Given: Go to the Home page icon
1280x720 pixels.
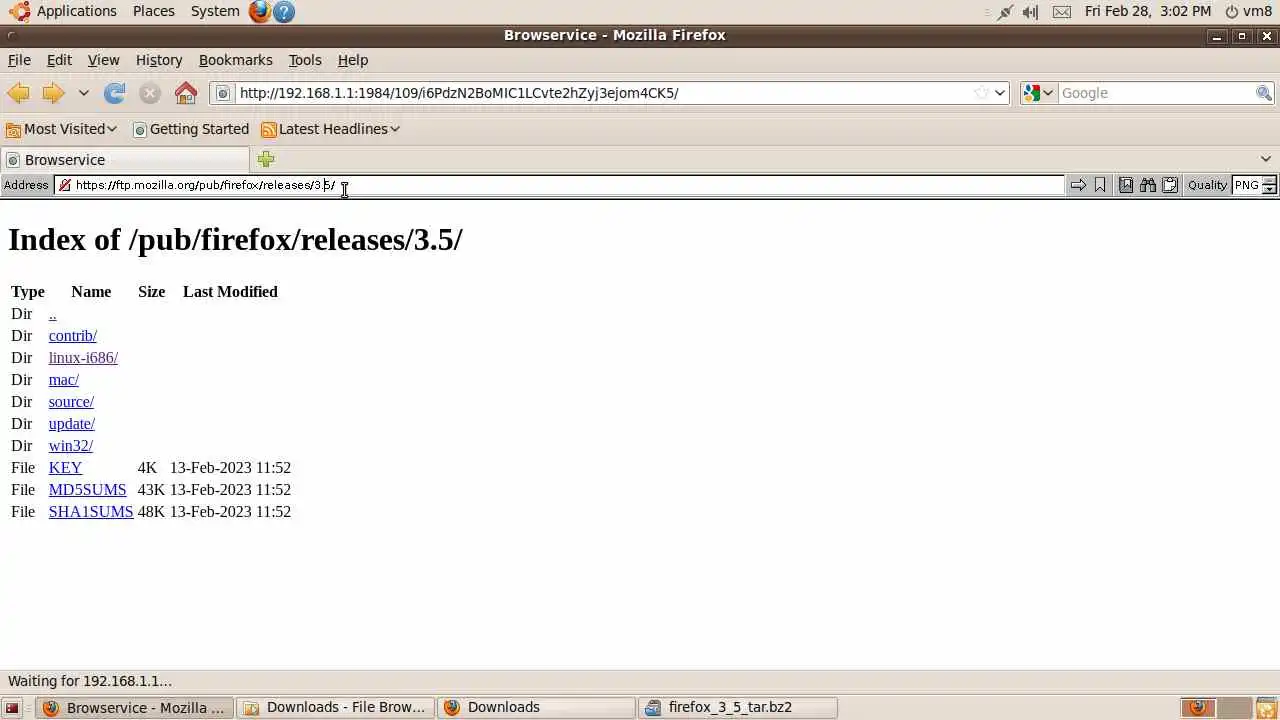Looking at the screenshot, I should pyautogui.click(x=186, y=93).
